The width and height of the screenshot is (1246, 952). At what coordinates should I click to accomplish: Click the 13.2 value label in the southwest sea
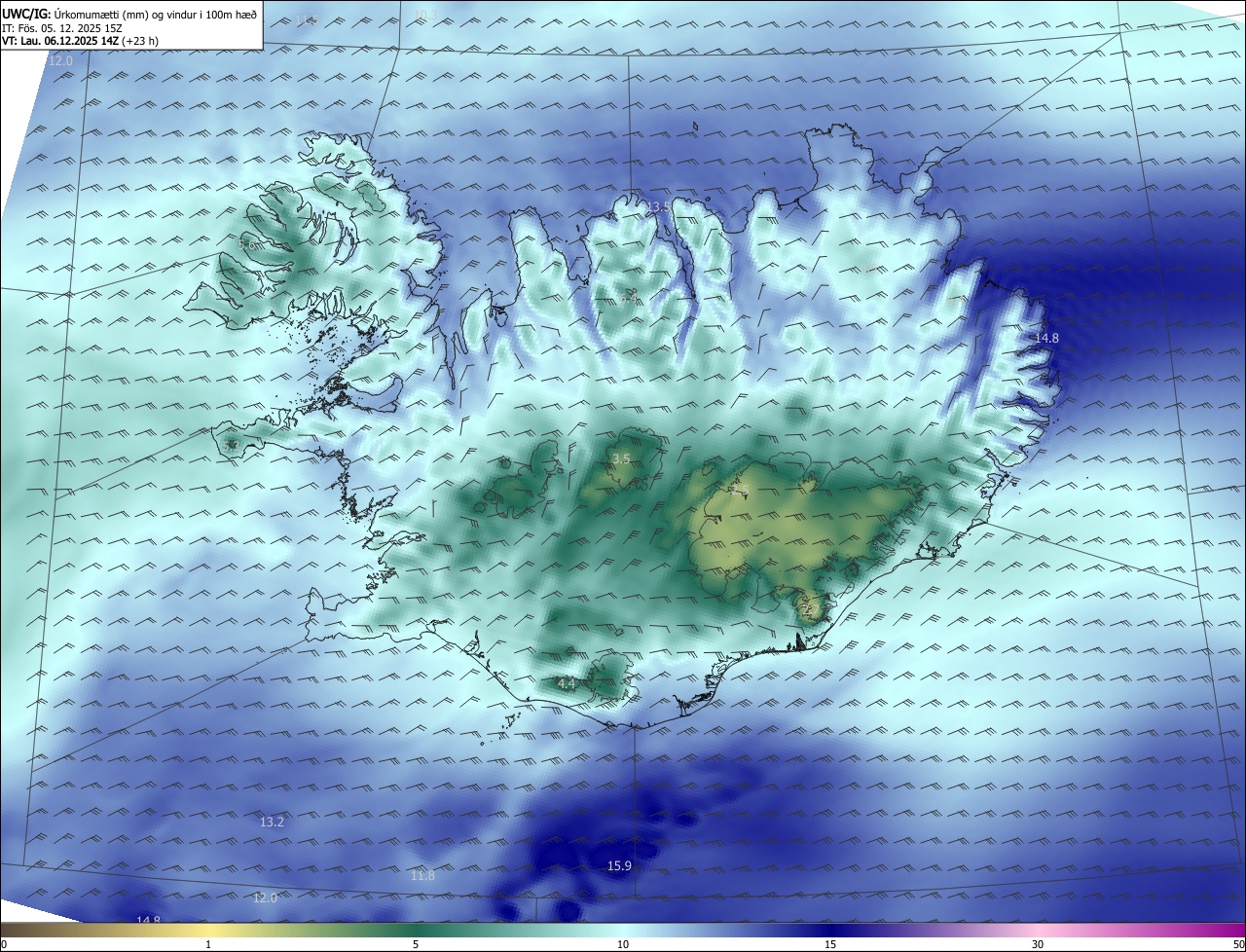[x=272, y=823]
